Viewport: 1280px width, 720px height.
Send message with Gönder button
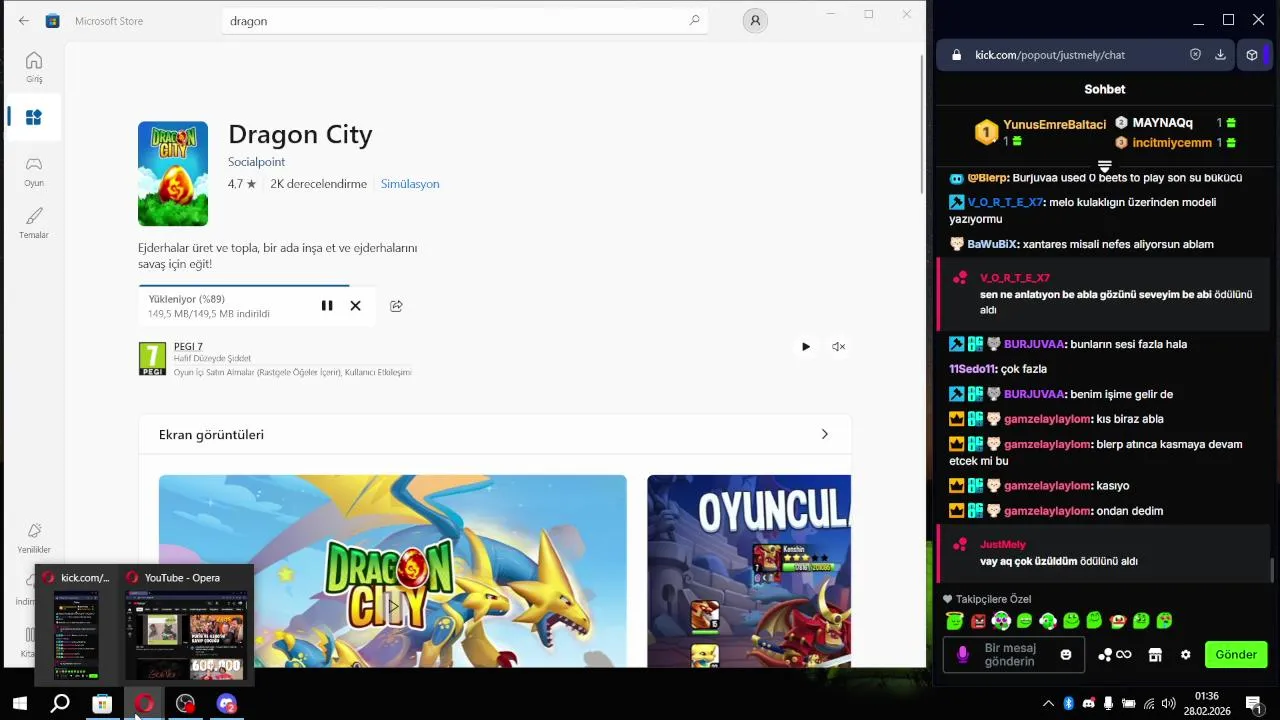pos(1236,655)
